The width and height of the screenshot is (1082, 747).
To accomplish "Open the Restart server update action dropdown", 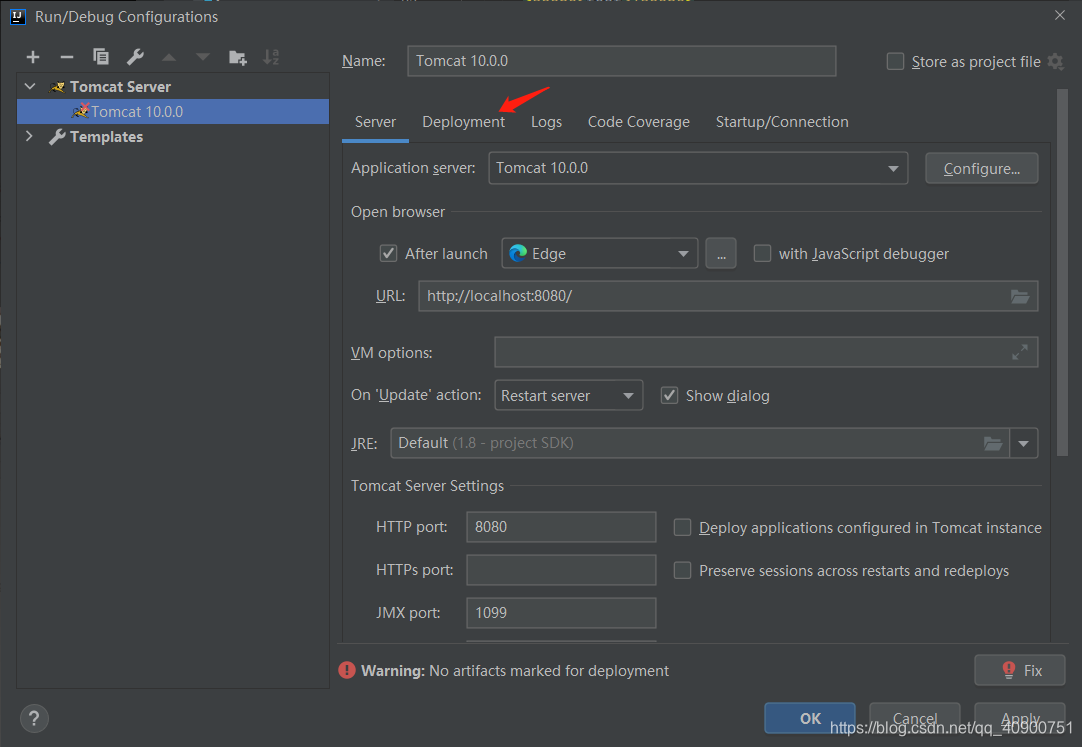I will (569, 395).
